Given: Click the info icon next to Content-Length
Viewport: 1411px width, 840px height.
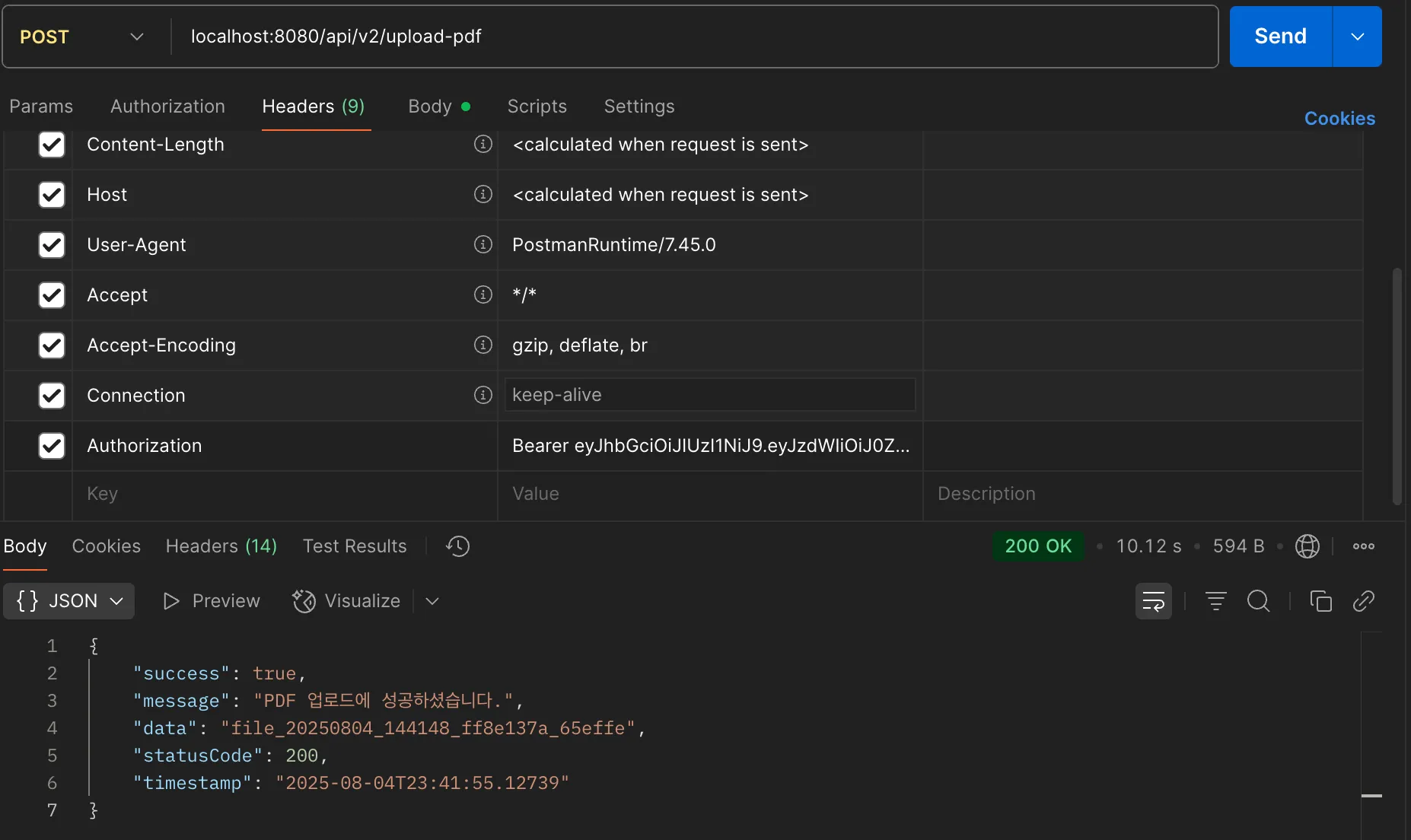Looking at the screenshot, I should point(483,144).
